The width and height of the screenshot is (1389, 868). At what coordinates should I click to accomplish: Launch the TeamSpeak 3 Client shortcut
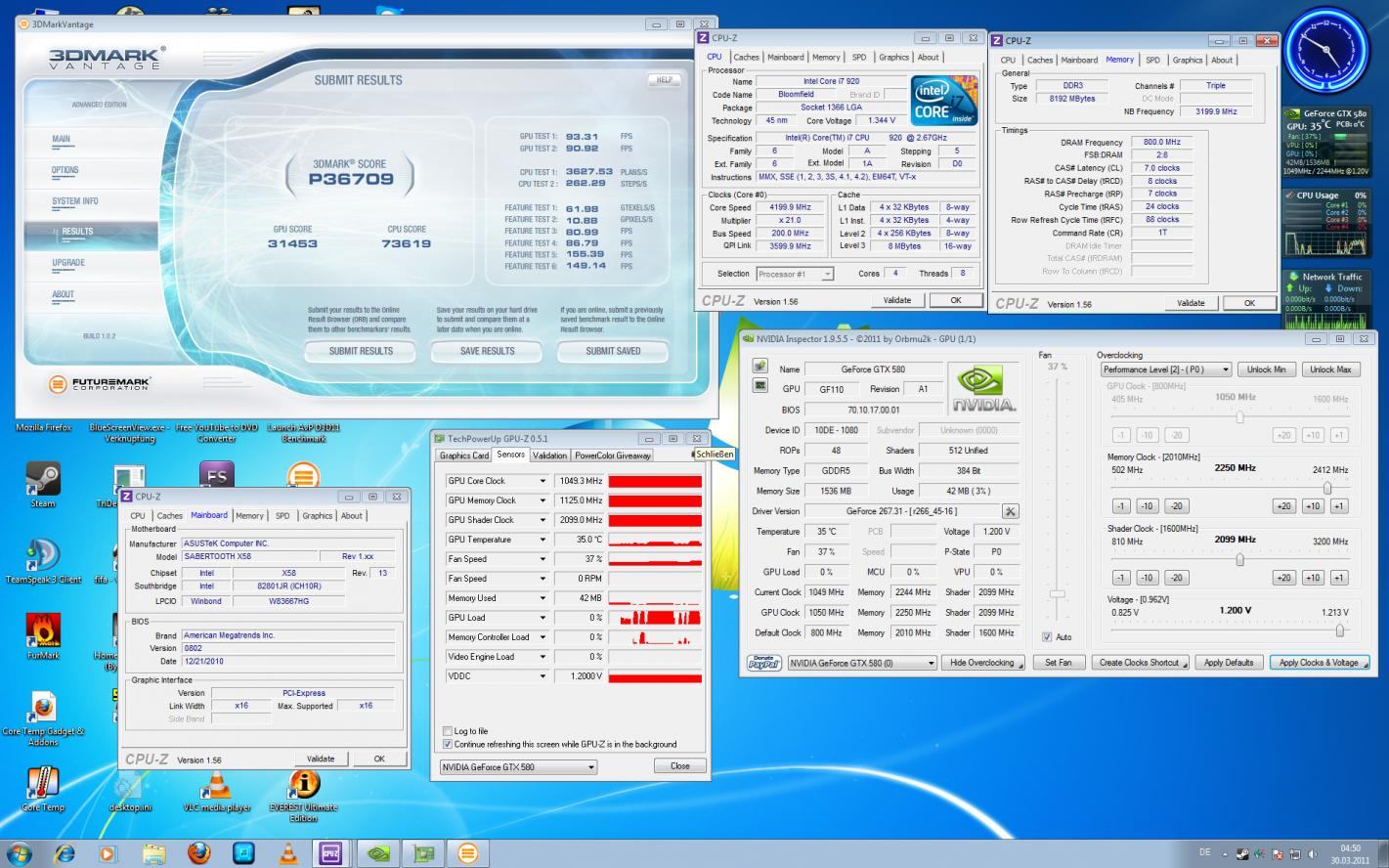coord(43,561)
